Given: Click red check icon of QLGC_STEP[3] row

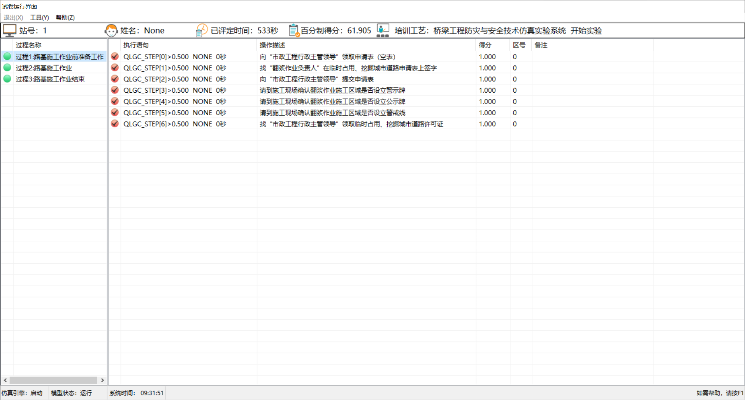Looking at the screenshot, I should 115,90.
